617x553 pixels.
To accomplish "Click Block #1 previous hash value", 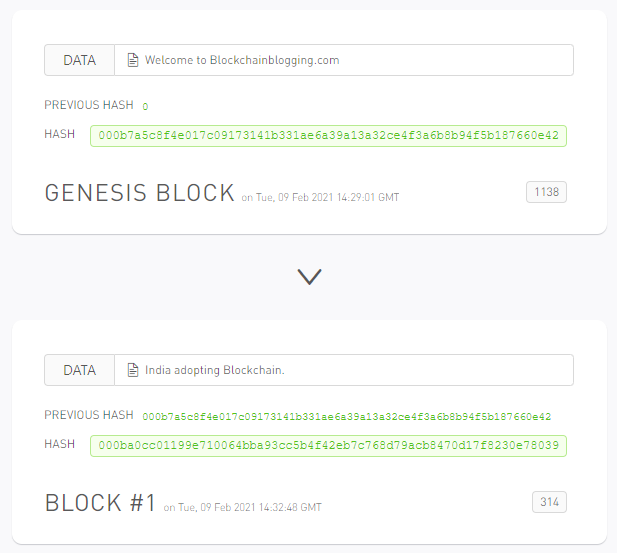I will point(346,416).
